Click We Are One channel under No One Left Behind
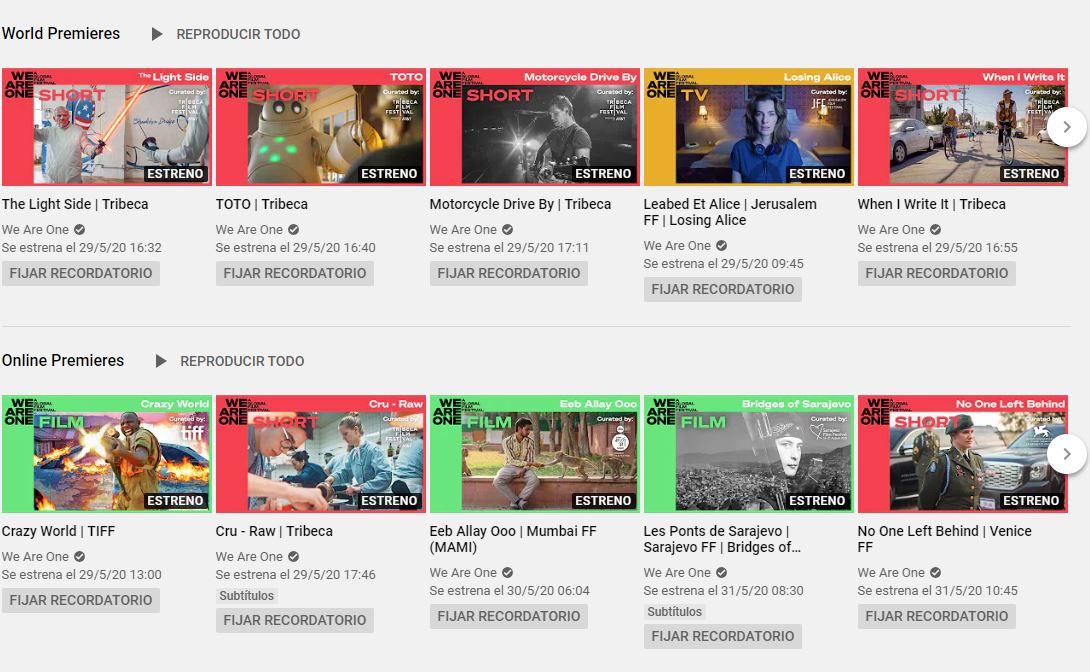Image resolution: width=1090 pixels, height=672 pixels. [x=892, y=573]
